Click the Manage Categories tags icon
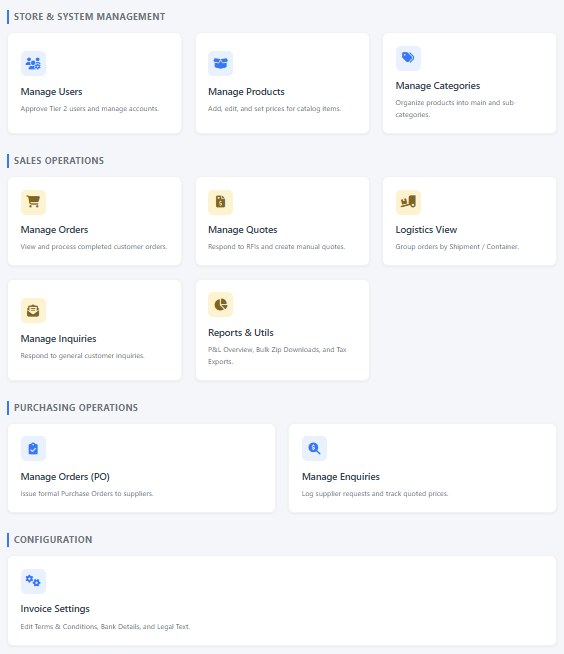Screen dimensions: 564x654 (x=408, y=58)
